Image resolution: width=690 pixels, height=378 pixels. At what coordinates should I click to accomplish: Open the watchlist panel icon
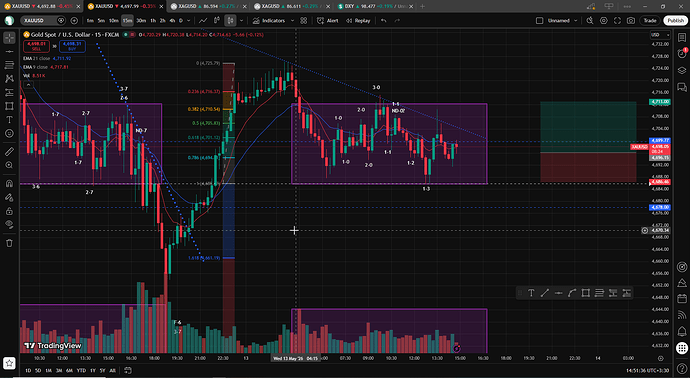pyautogui.click(x=682, y=38)
